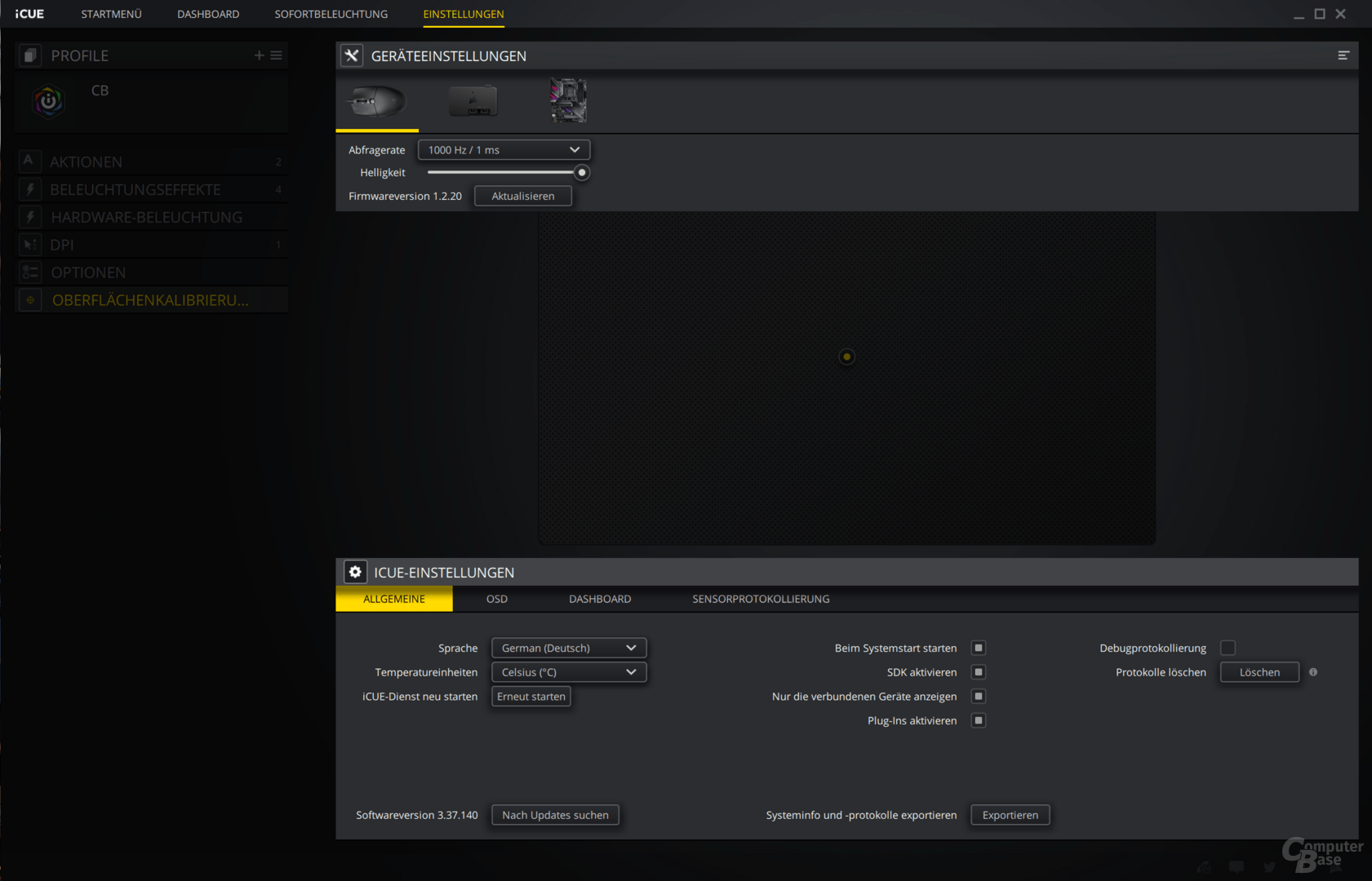Click the info icon next to Löschen
1372x881 pixels.
click(1313, 672)
